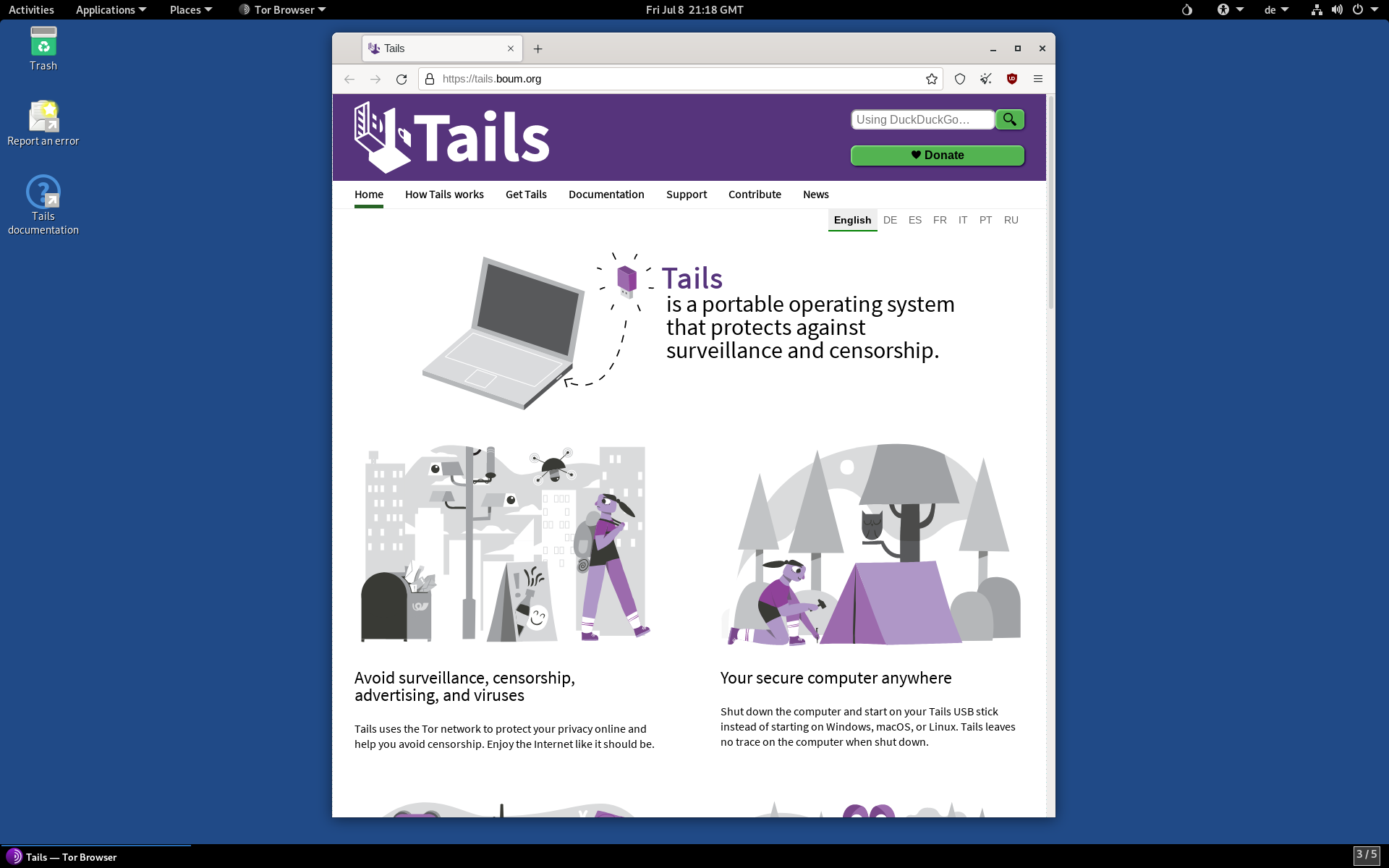Reload the Tails page
Viewport: 1389px width, 868px height.
tap(402, 79)
